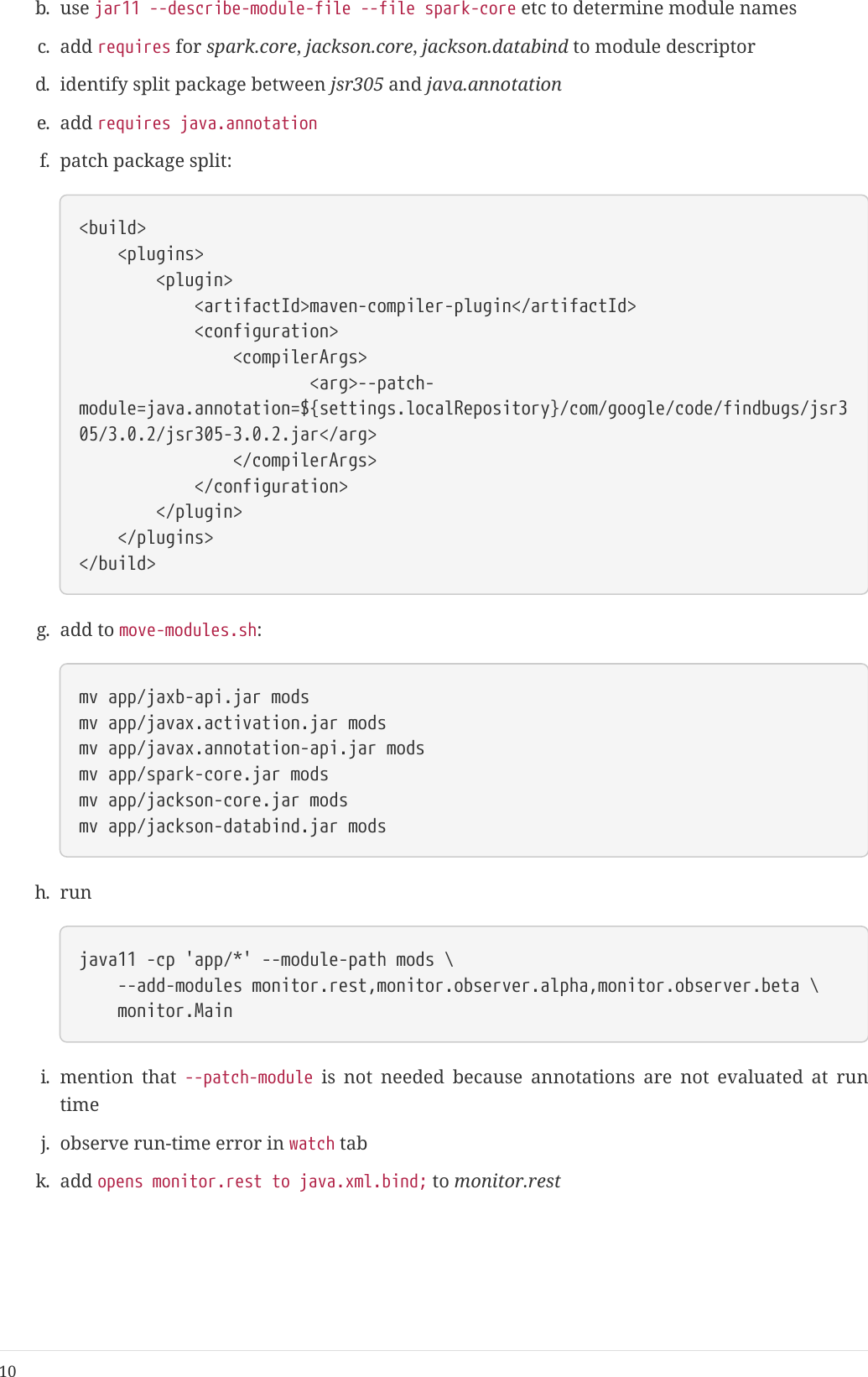
Task: Click the inline code 'jar11 --describe-module-file'
Action: (x=222, y=8)
